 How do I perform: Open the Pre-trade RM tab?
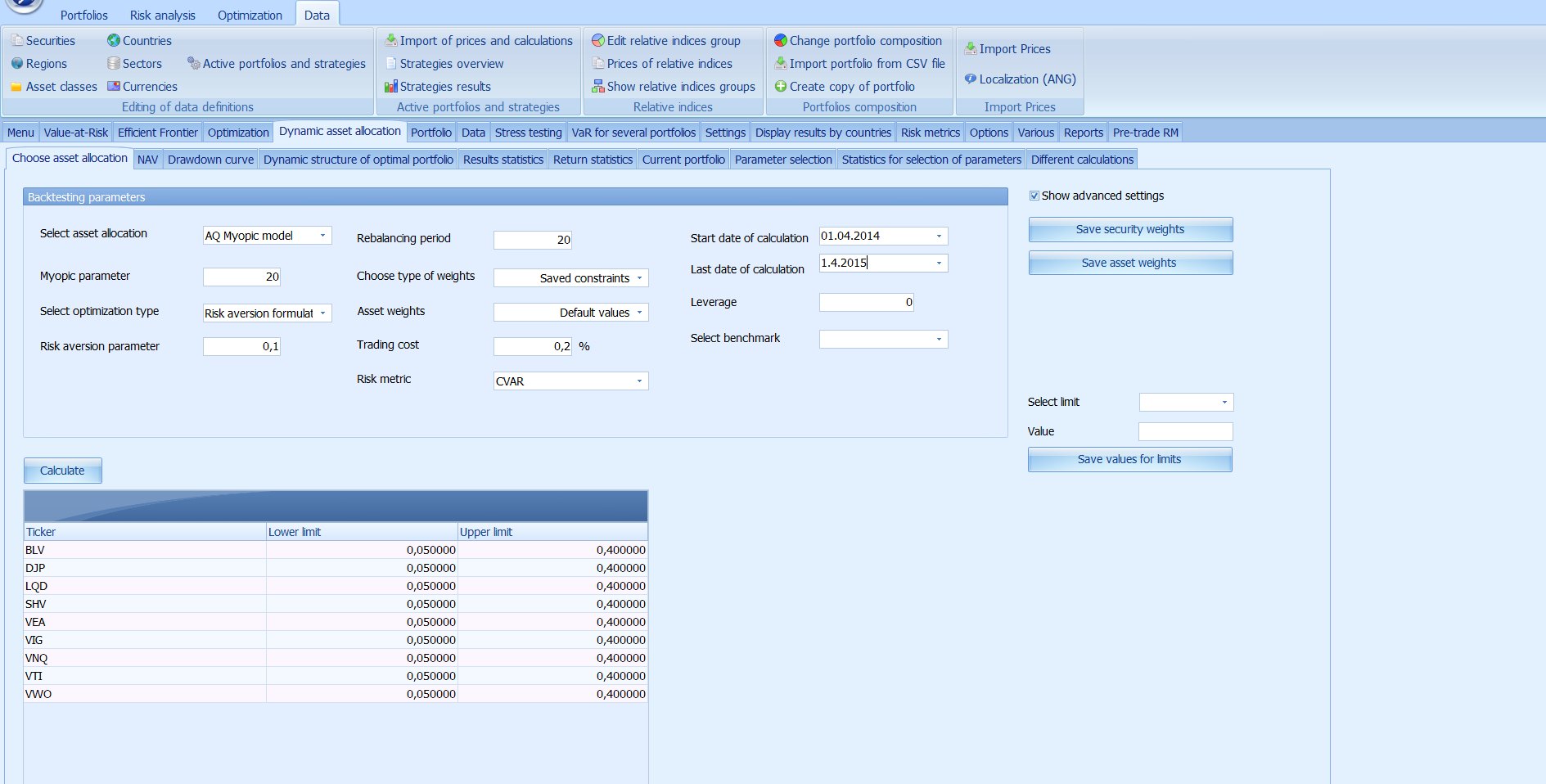click(x=1146, y=133)
